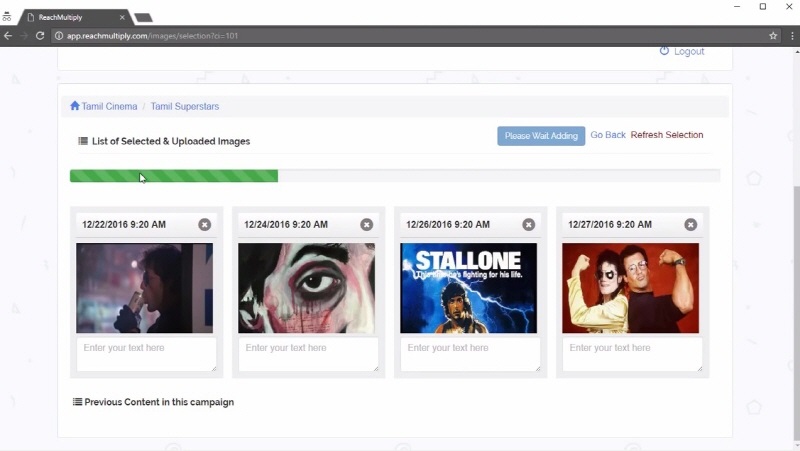Open the Tamil Superstars breadcrumb link
Screen dimensions: 800x451
(185, 106)
